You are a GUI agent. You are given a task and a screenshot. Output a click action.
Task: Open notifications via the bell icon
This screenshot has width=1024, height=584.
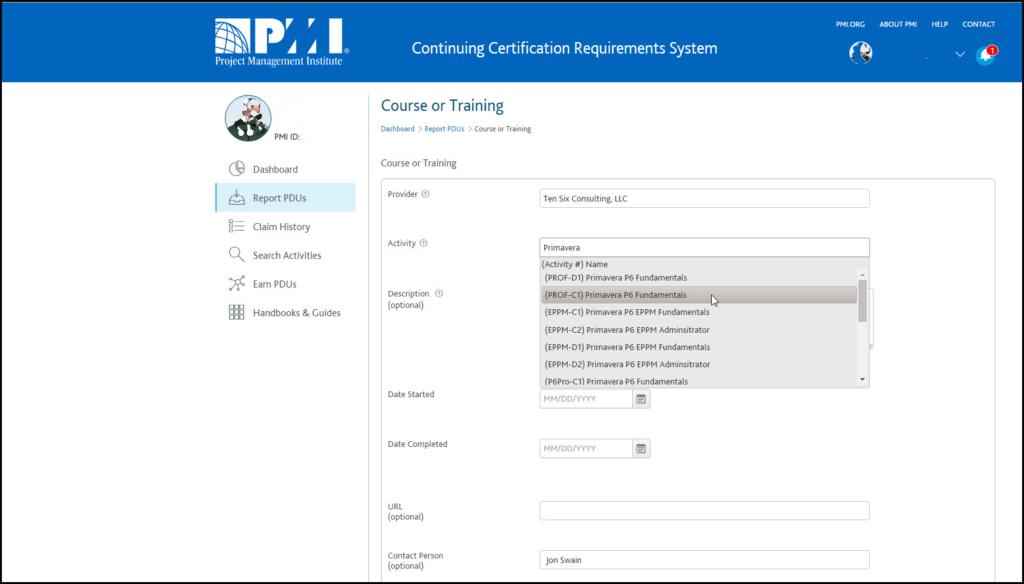pyautogui.click(x=986, y=56)
